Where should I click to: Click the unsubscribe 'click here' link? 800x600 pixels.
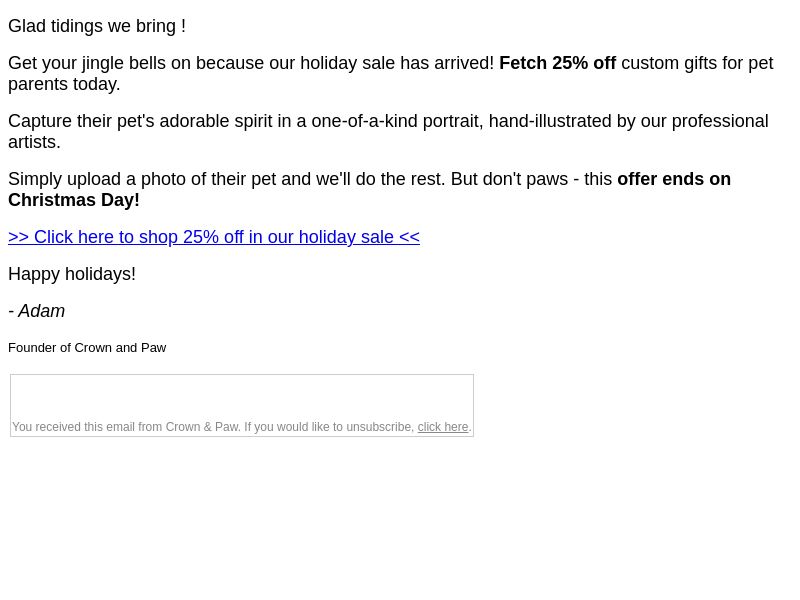pos(443,427)
